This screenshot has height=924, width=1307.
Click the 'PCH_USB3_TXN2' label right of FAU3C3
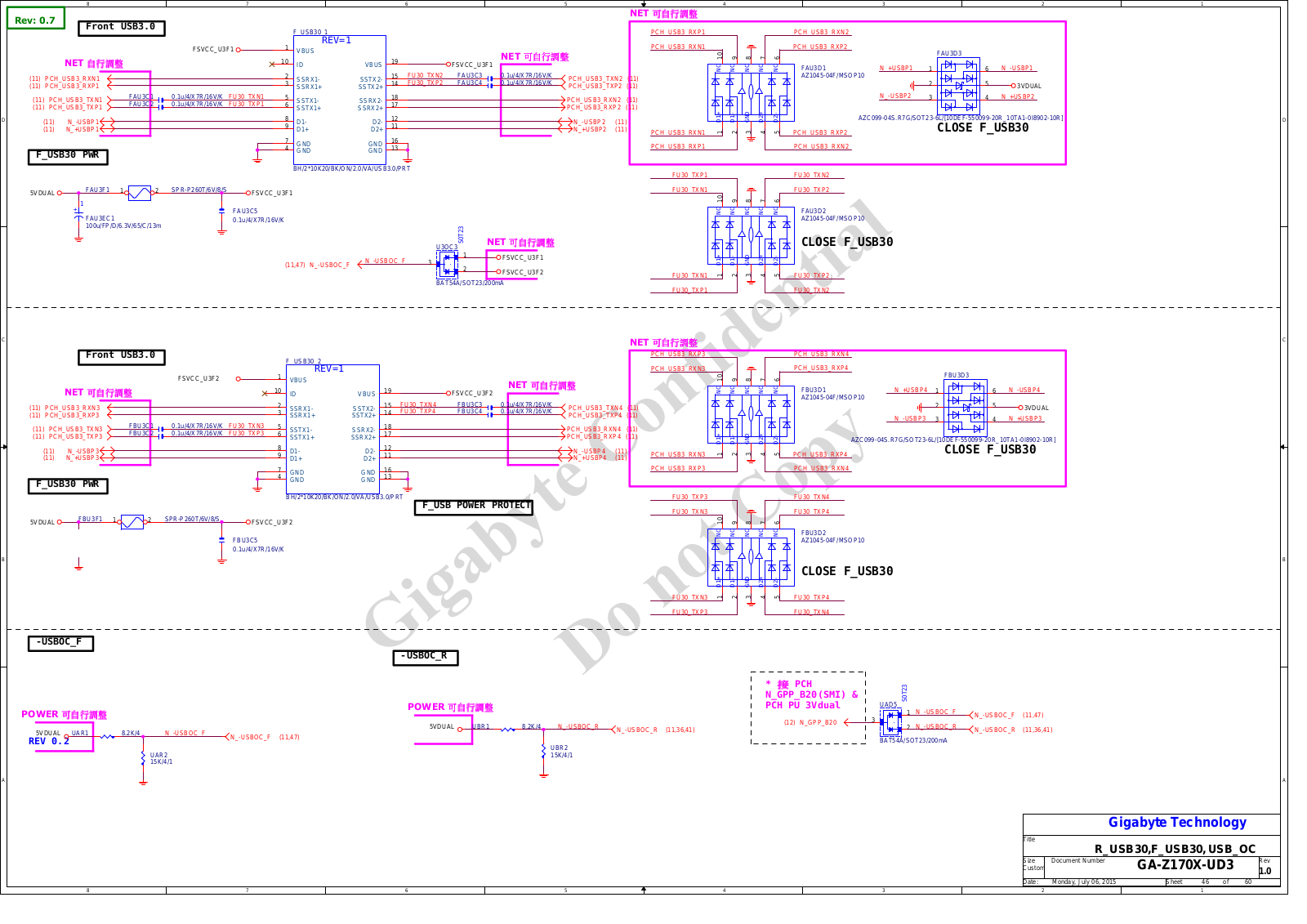tap(596, 79)
